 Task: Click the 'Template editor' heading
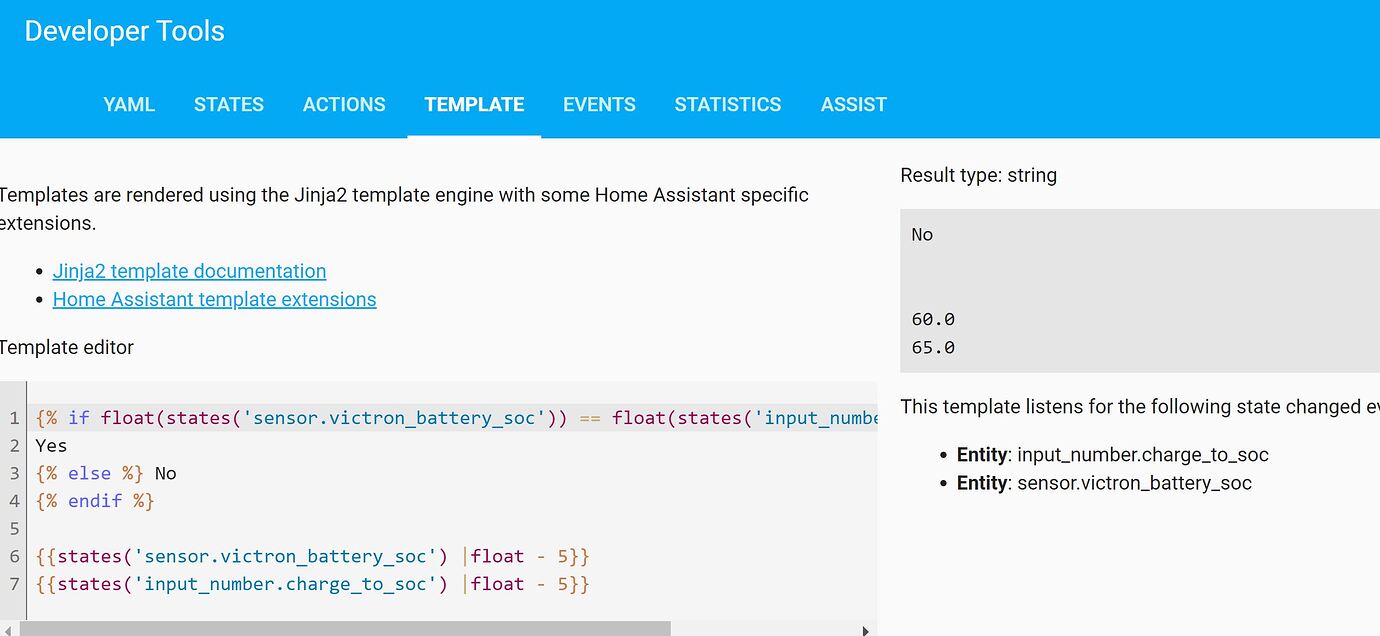point(66,347)
